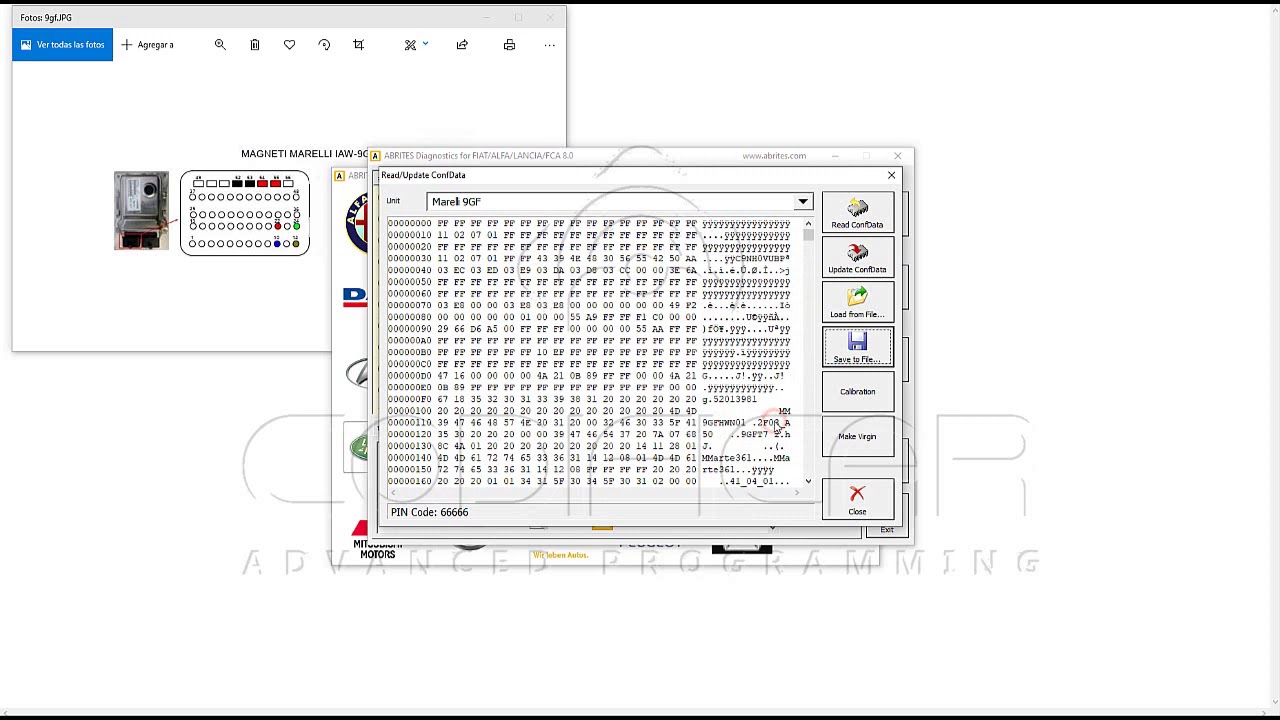Click the zoom magnifier icon in Photos
The image size is (1280, 720).
[220, 45]
